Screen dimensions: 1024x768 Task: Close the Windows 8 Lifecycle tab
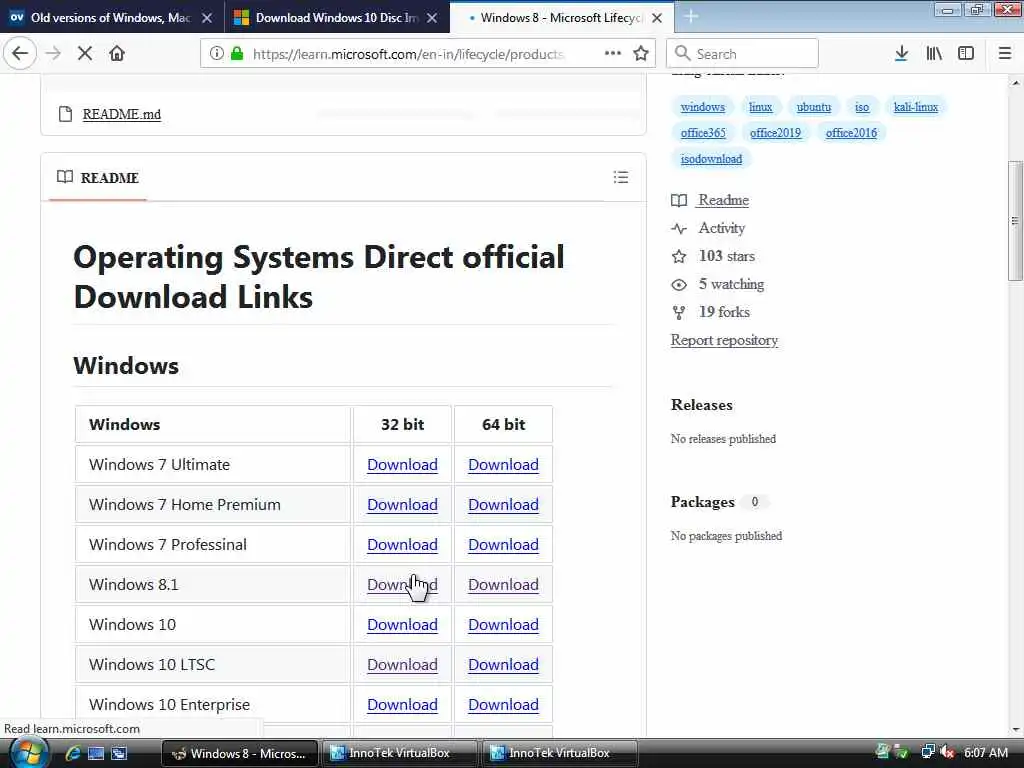[657, 18]
